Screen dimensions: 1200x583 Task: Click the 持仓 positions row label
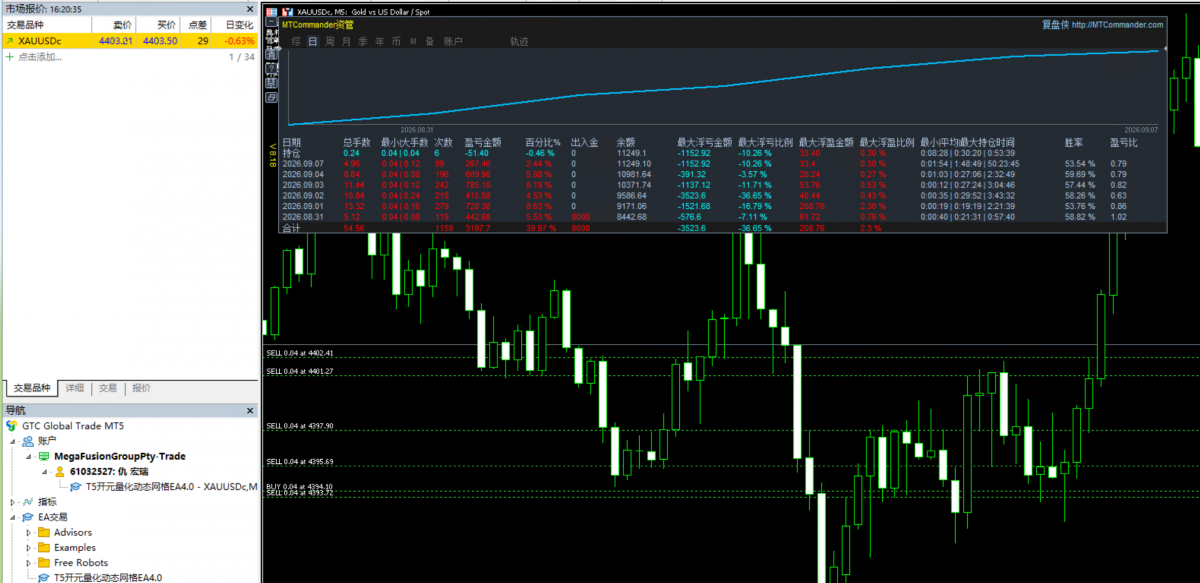(292, 152)
